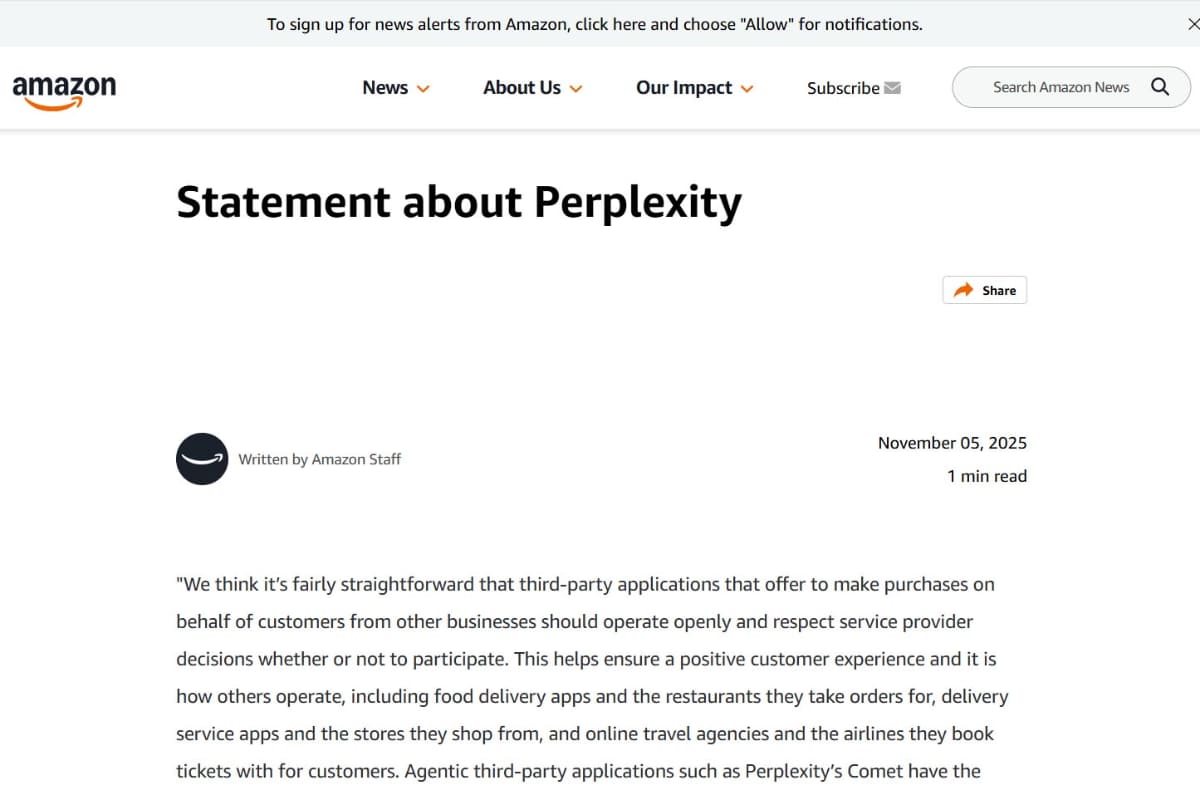1200x800 pixels.
Task: Click the Statement about Perplexity headline
Action: pyautogui.click(x=459, y=202)
